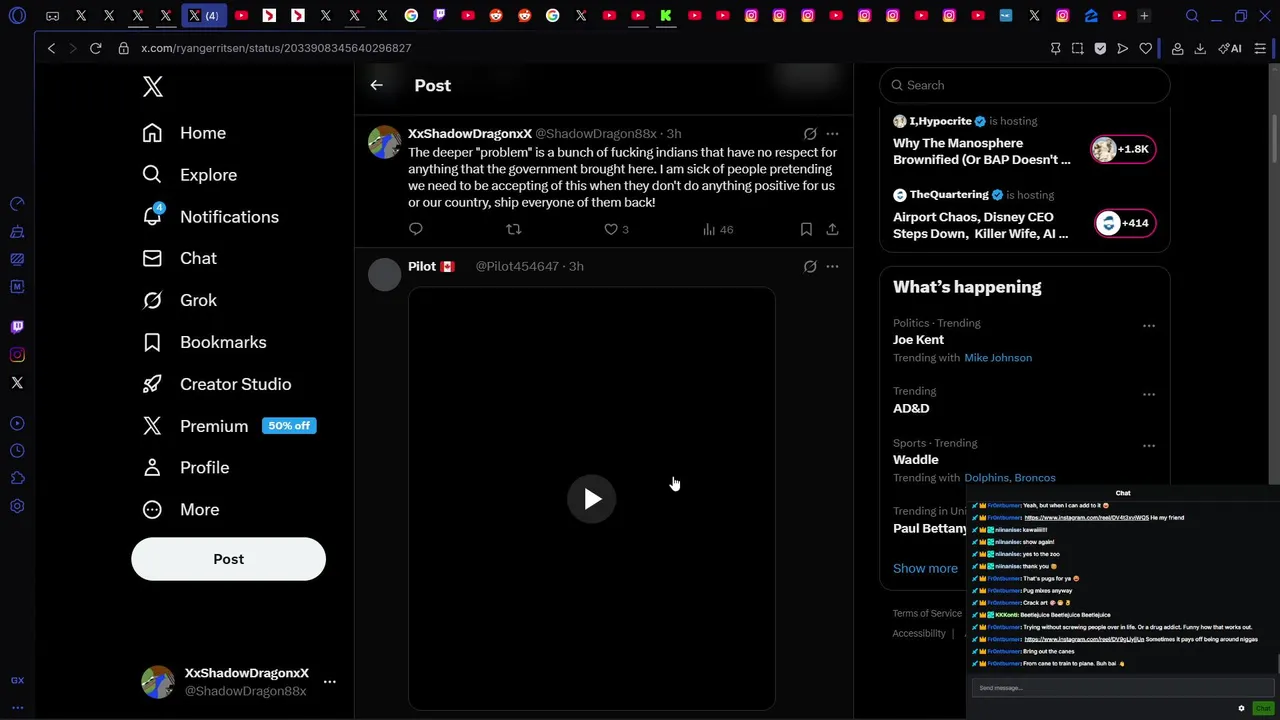Go back using the Post header arrow
Viewport: 1280px width, 720px height.
tap(376, 85)
